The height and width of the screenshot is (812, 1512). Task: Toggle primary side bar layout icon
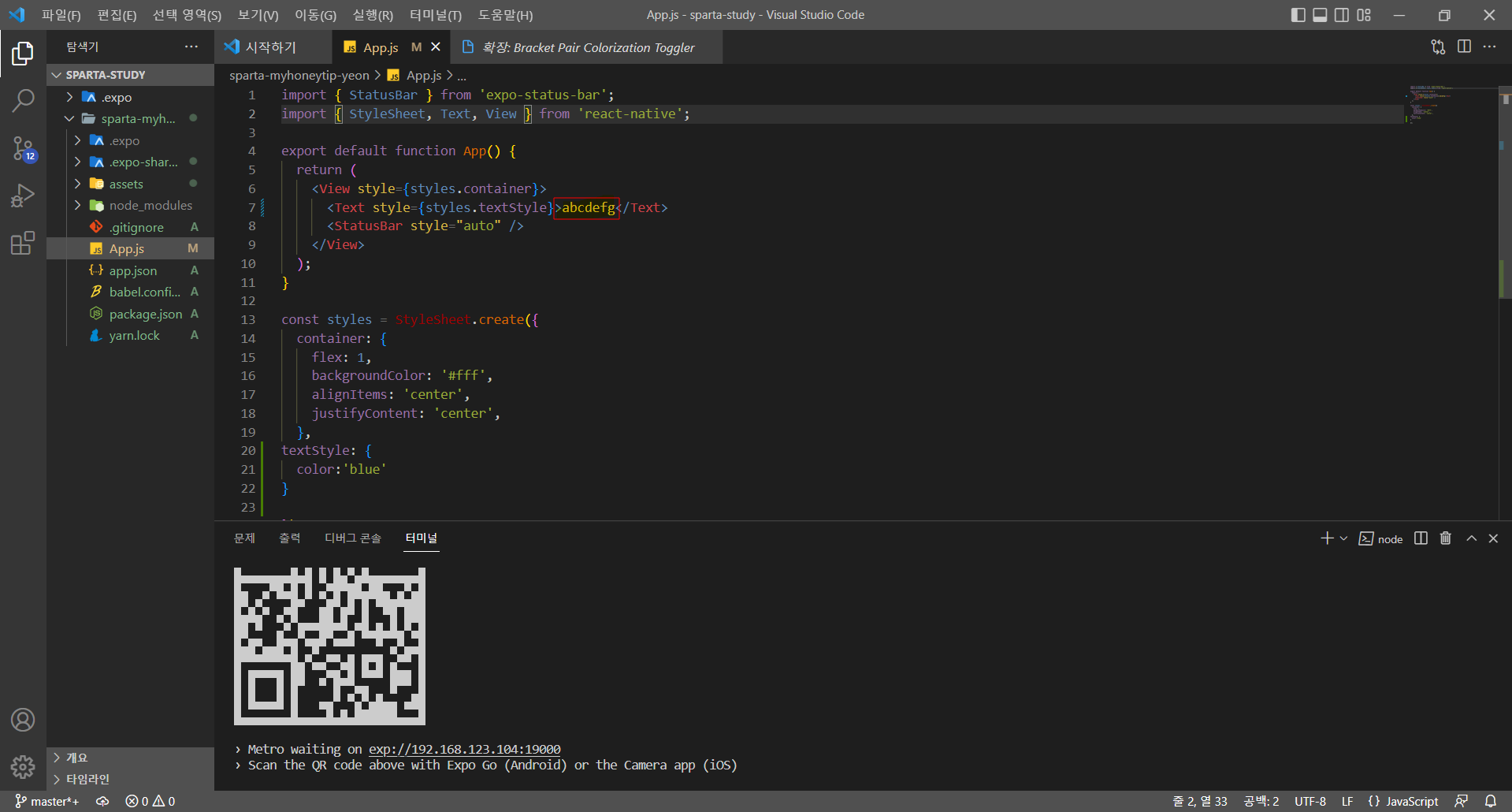coord(1298,15)
